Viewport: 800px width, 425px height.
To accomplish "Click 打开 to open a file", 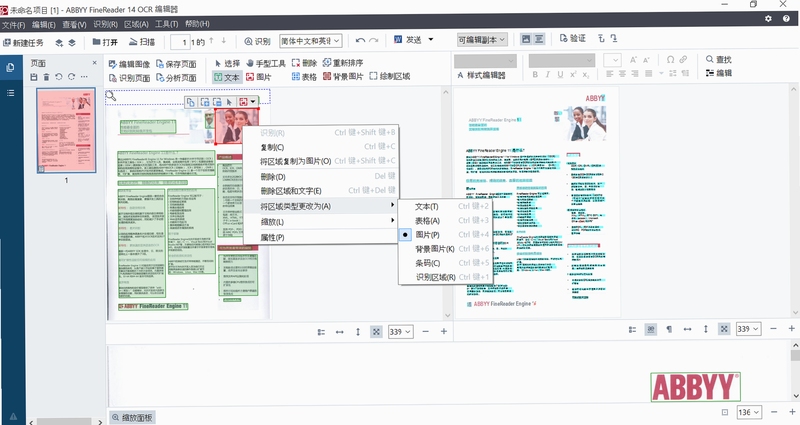I will click(105, 42).
